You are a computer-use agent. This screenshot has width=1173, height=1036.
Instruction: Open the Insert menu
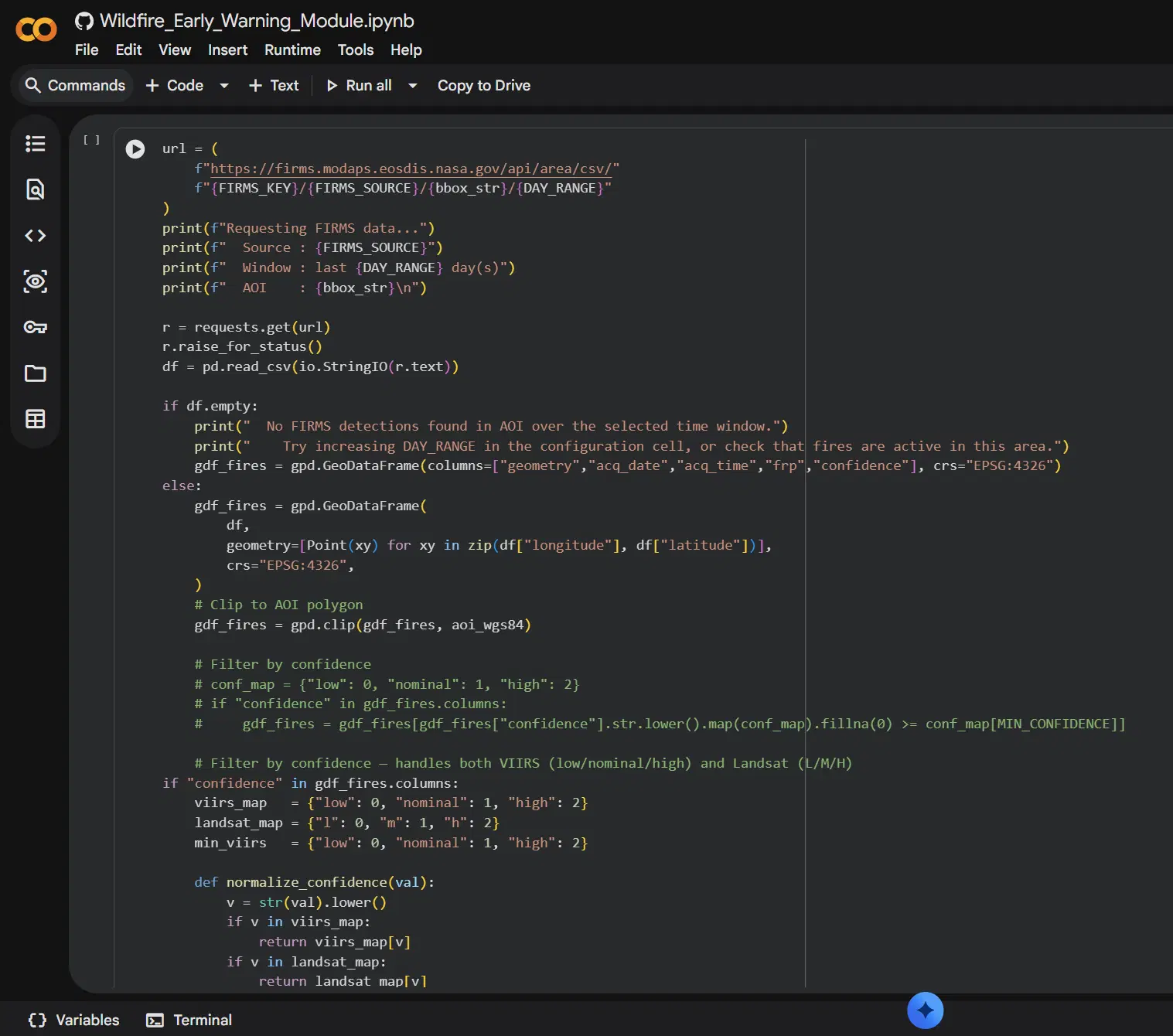pyautogui.click(x=227, y=49)
